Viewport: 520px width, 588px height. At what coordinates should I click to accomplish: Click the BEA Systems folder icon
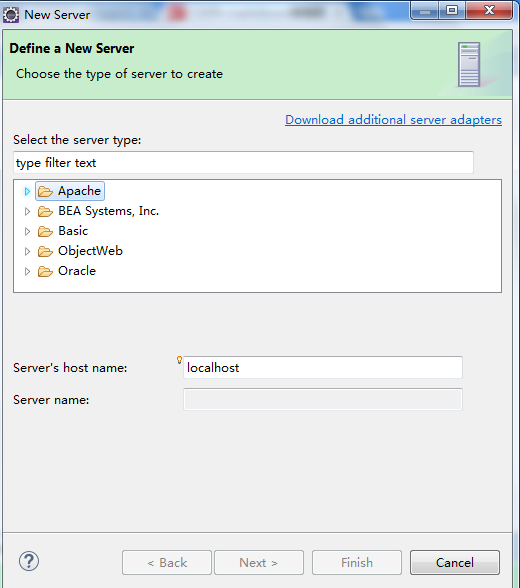[x=45, y=212]
